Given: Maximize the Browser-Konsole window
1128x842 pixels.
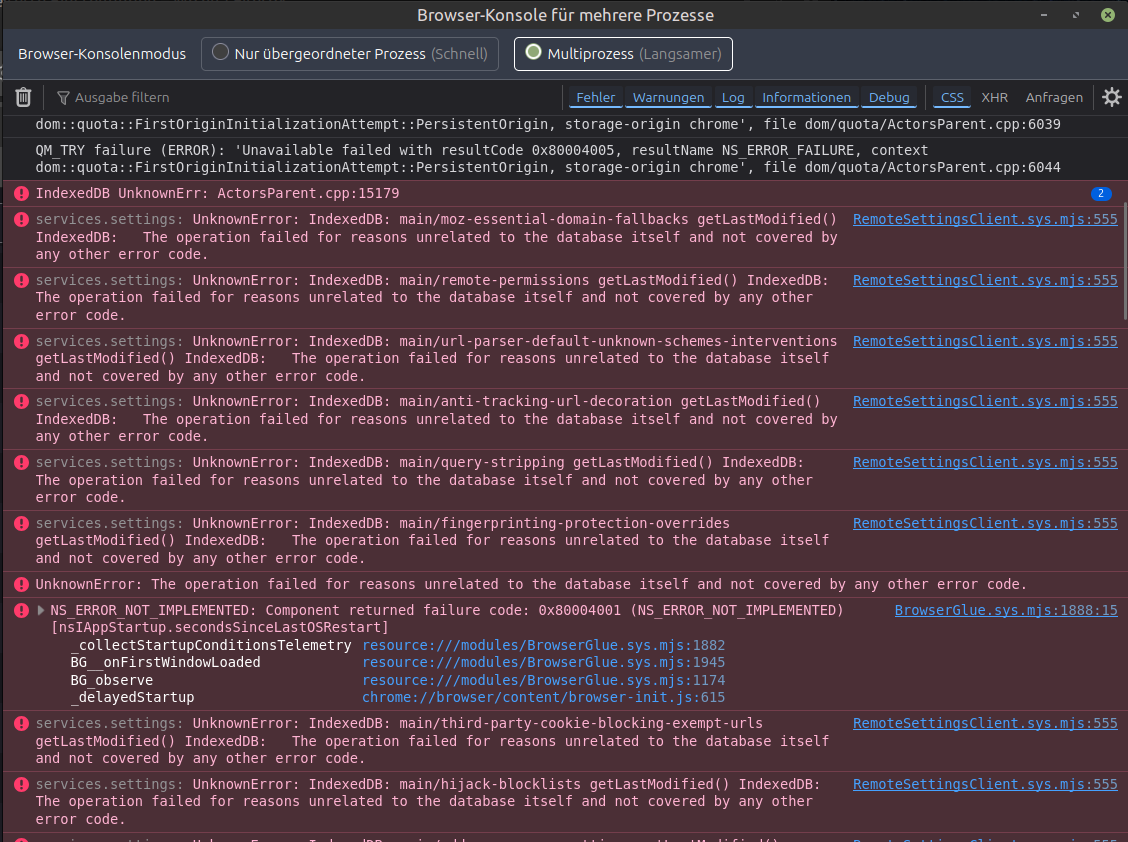Looking at the screenshot, I should 1076,15.
